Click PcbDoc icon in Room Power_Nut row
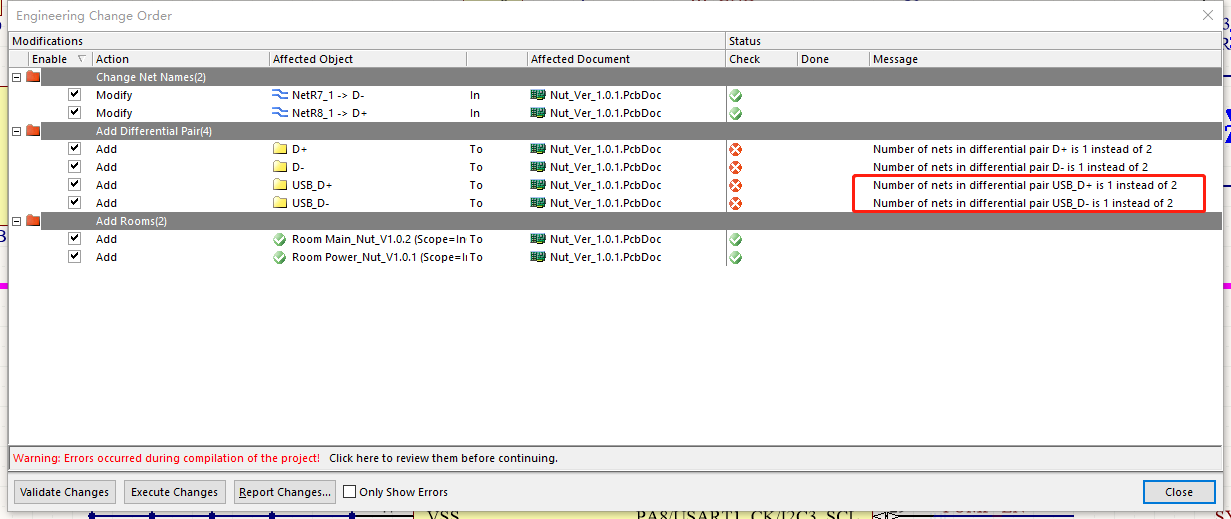1231x519 pixels. (x=538, y=257)
